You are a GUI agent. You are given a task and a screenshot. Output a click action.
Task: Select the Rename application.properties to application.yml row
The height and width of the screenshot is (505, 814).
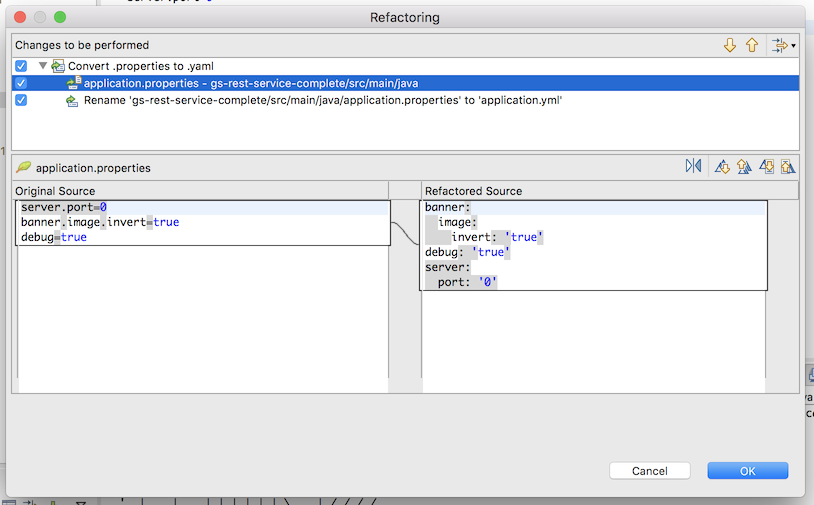coord(405,100)
